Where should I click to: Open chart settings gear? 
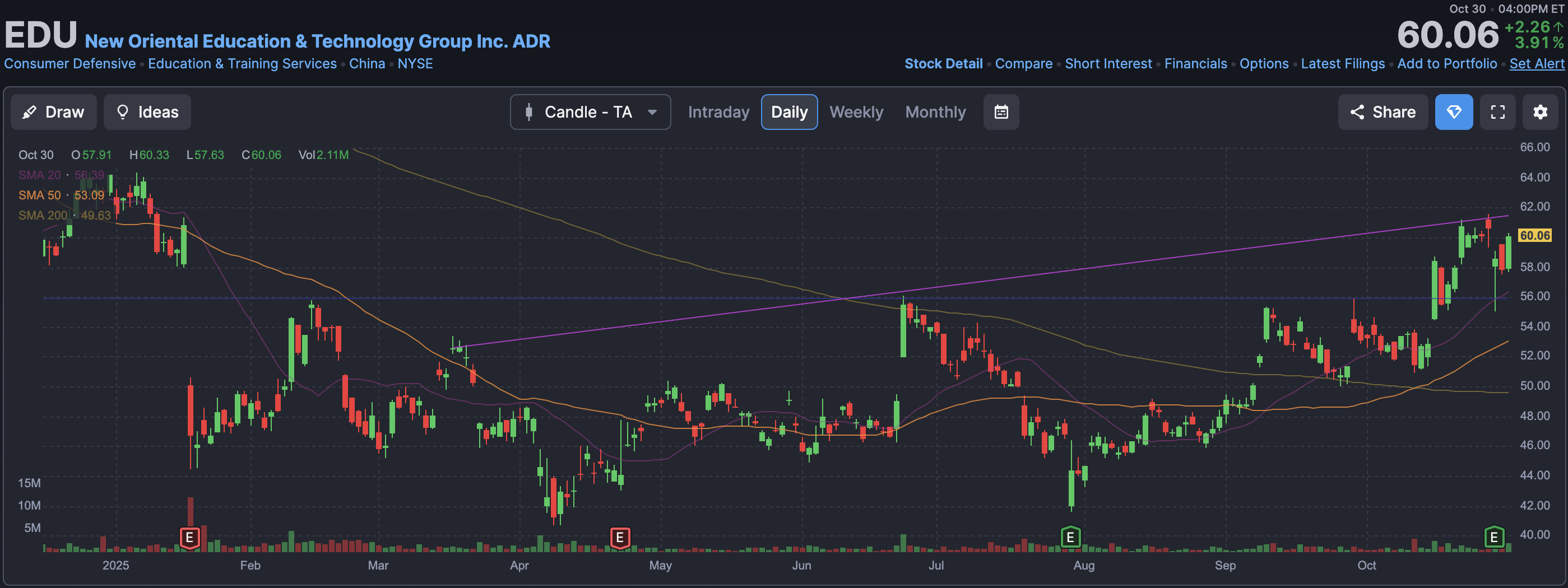click(1540, 112)
